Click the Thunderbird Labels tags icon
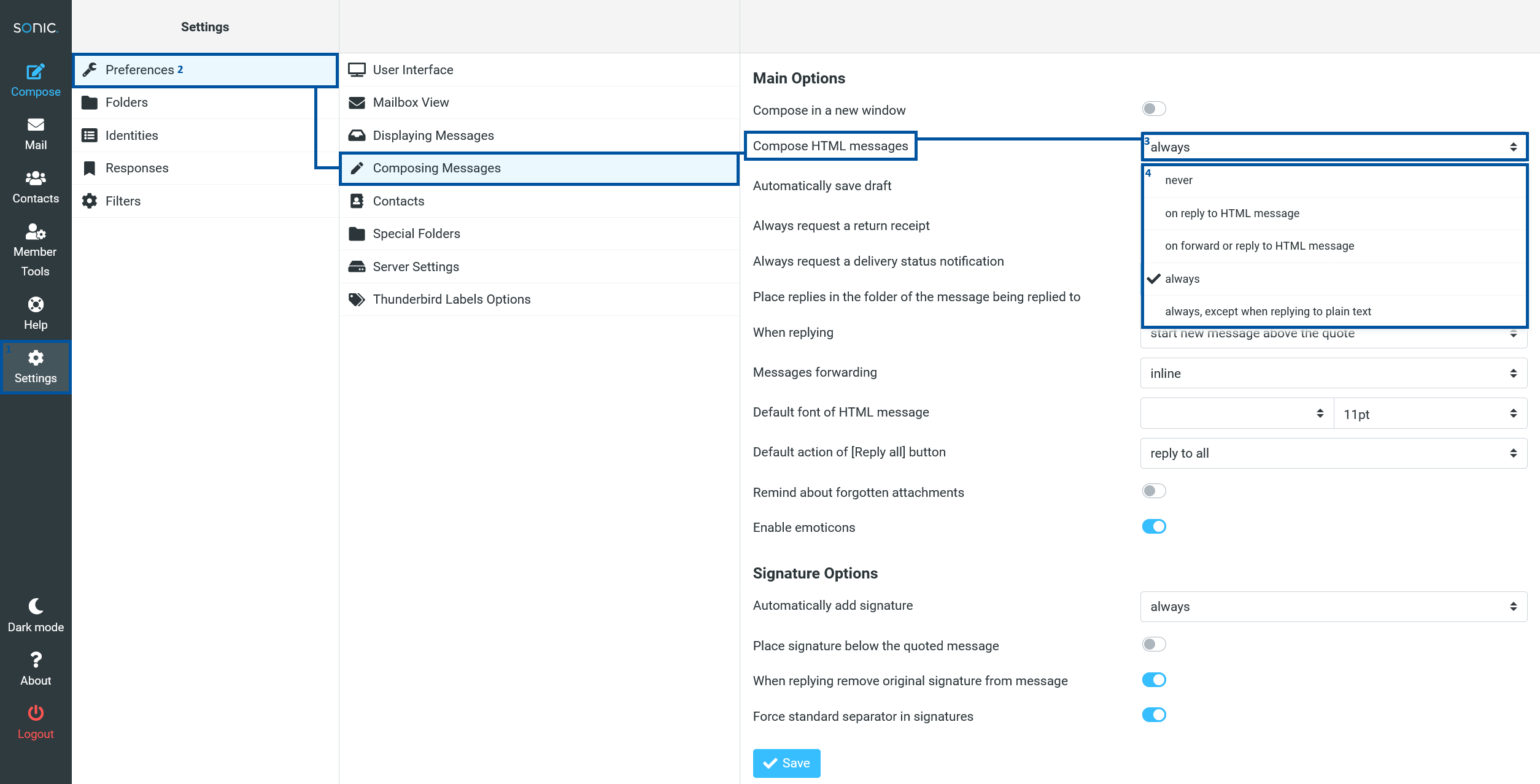1540x784 pixels. coord(357,299)
